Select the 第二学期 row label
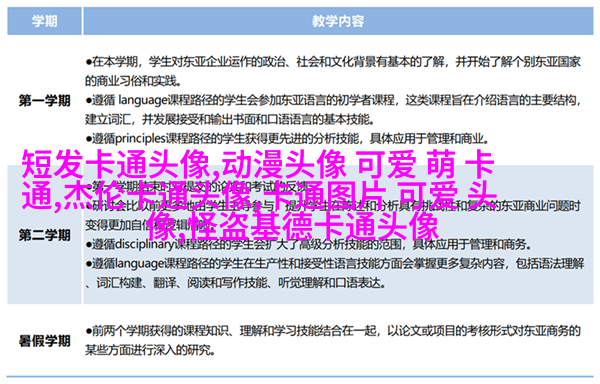This screenshot has width=600, height=384. tap(44, 235)
